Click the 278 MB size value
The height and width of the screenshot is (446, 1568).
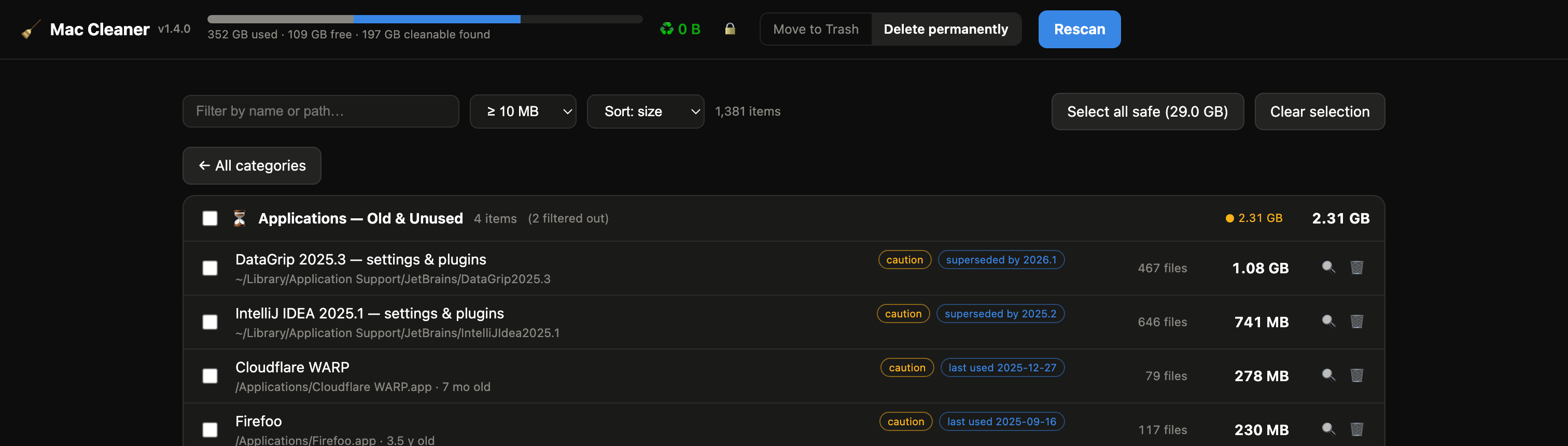click(x=1261, y=376)
